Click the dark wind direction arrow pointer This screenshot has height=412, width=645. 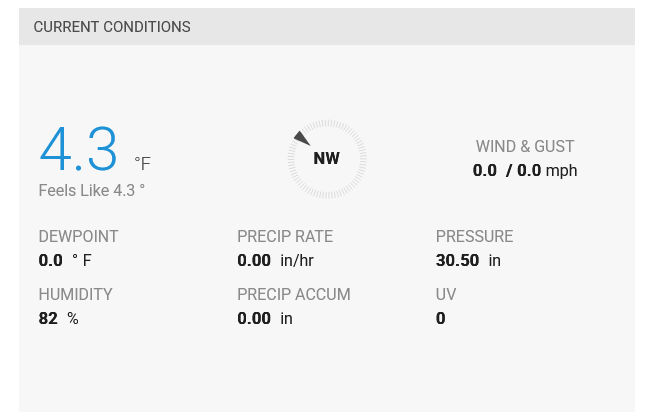[x=301, y=138]
